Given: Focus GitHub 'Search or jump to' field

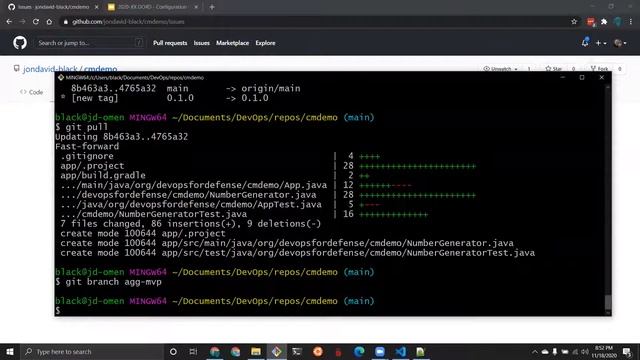Looking at the screenshot, I should (x=91, y=43).
